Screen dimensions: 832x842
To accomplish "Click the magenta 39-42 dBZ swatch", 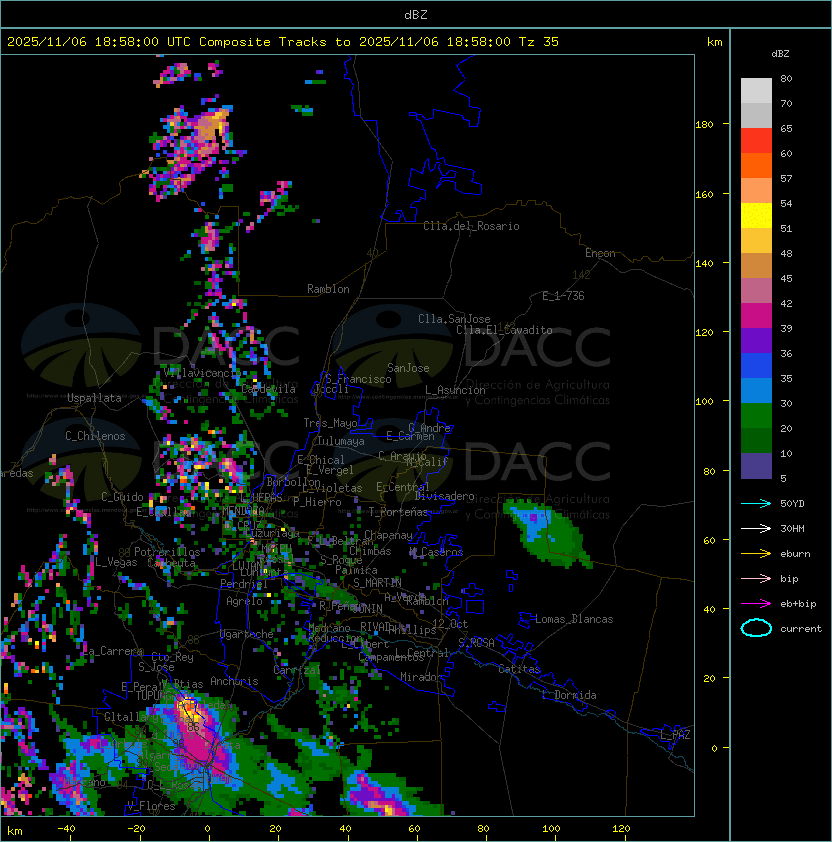I will (756, 316).
